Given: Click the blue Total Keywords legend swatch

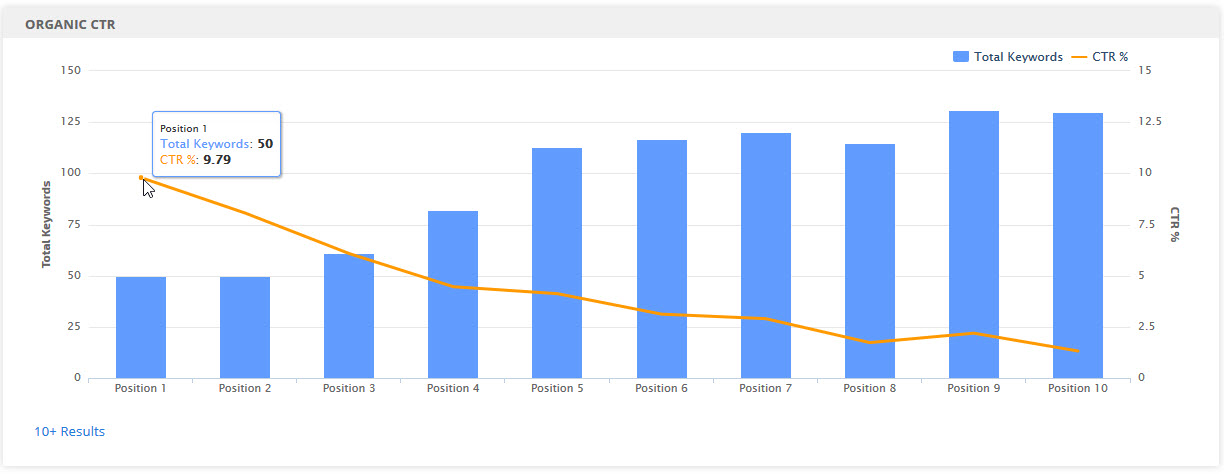Looking at the screenshot, I should (x=961, y=57).
